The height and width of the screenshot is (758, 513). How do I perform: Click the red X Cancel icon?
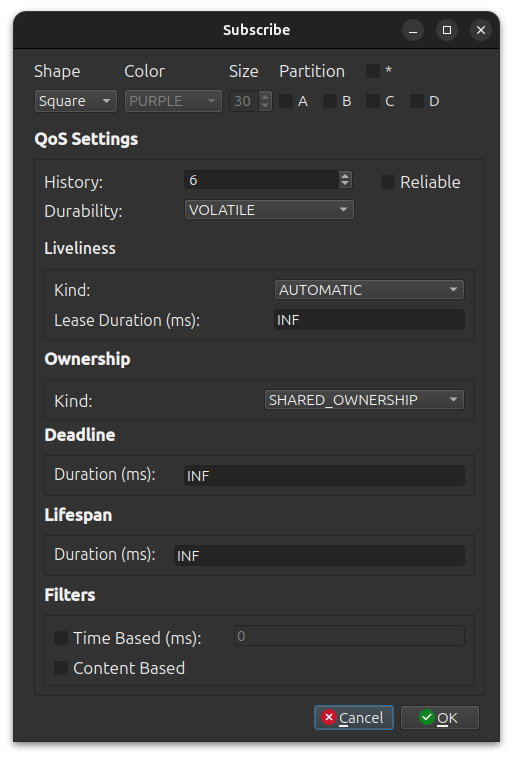point(329,717)
